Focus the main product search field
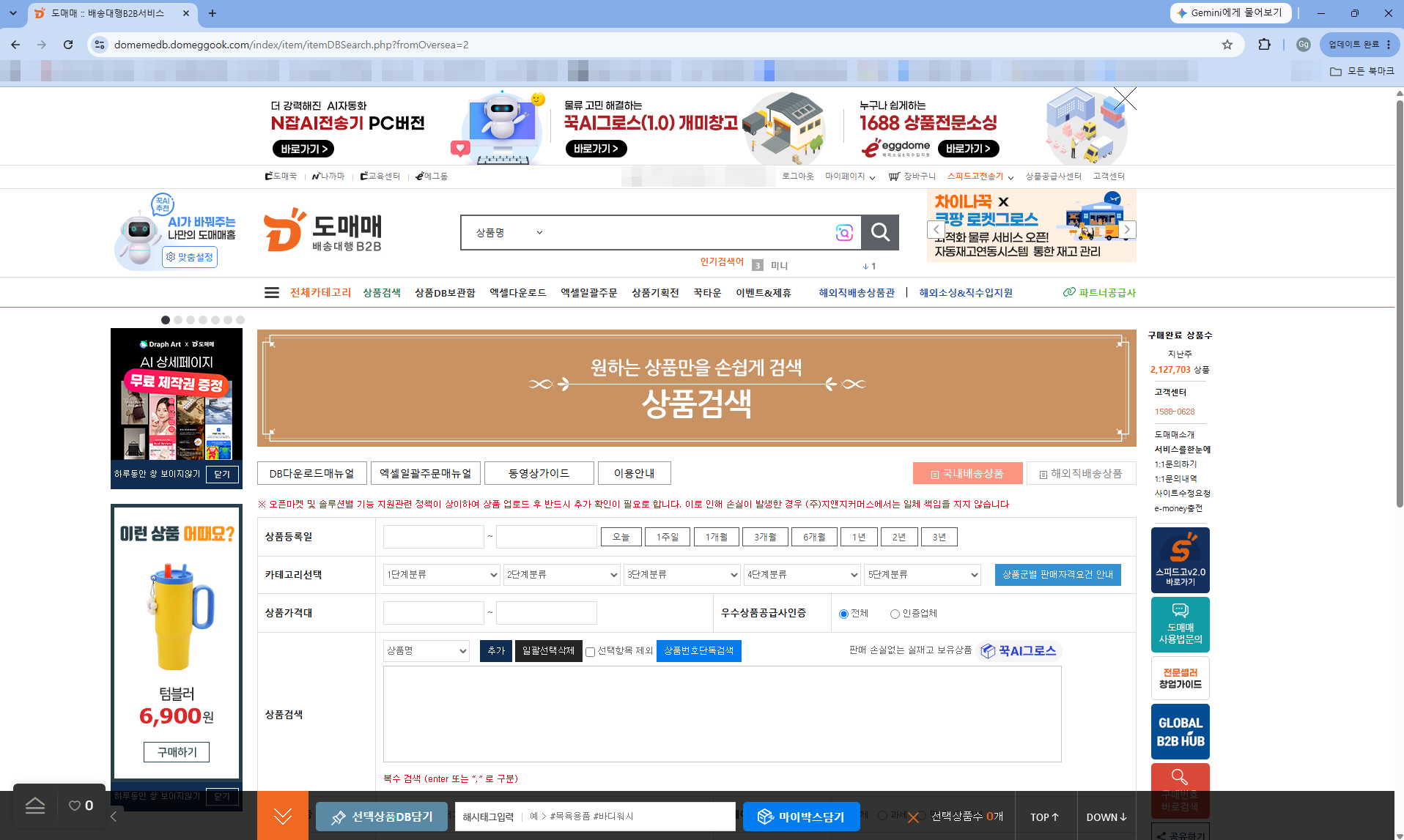This screenshot has height=840, width=1404. click(689, 232)
